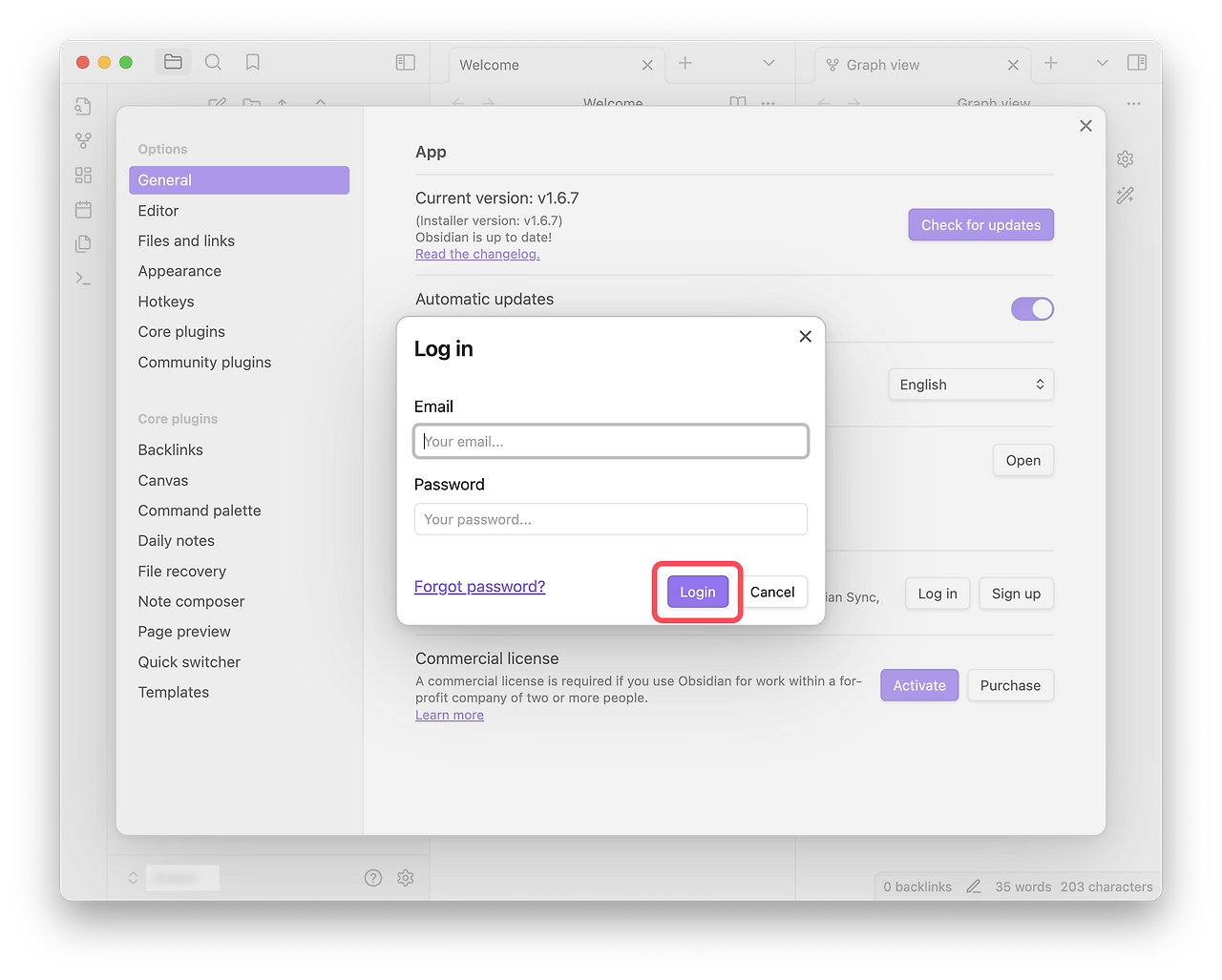Follow the Forgot password link
The height and width of the screenshot is (980, 1222).
click(x=480, y=587)
